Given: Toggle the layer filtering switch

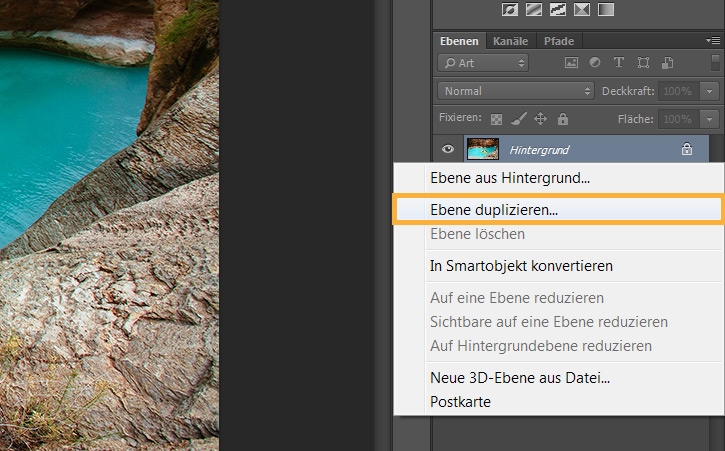Looking at the screenshot, I should [715, 63].
